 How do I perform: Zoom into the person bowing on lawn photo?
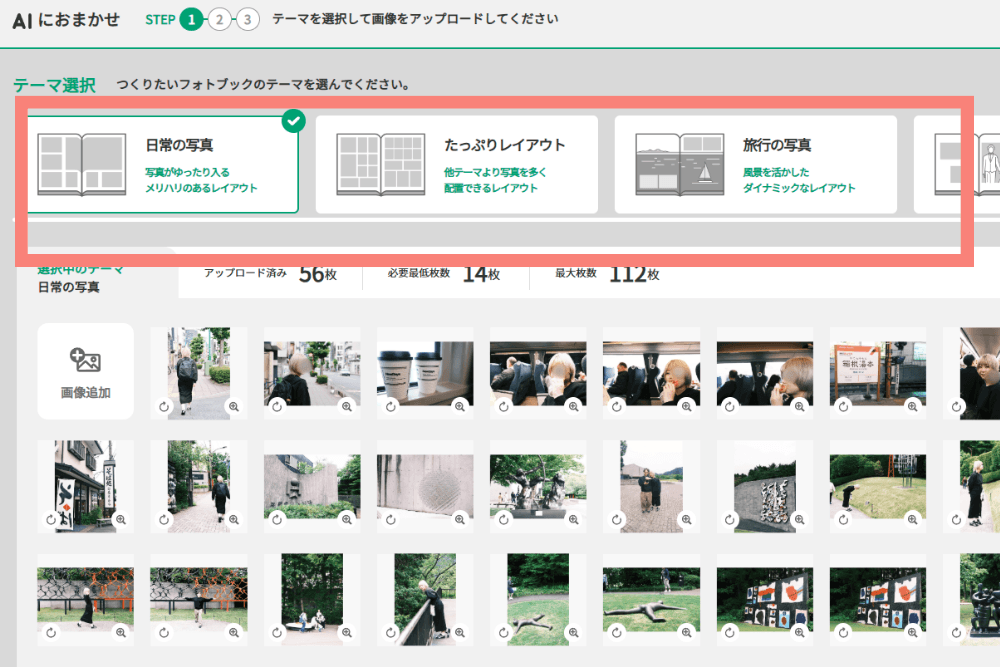[913, 519]
